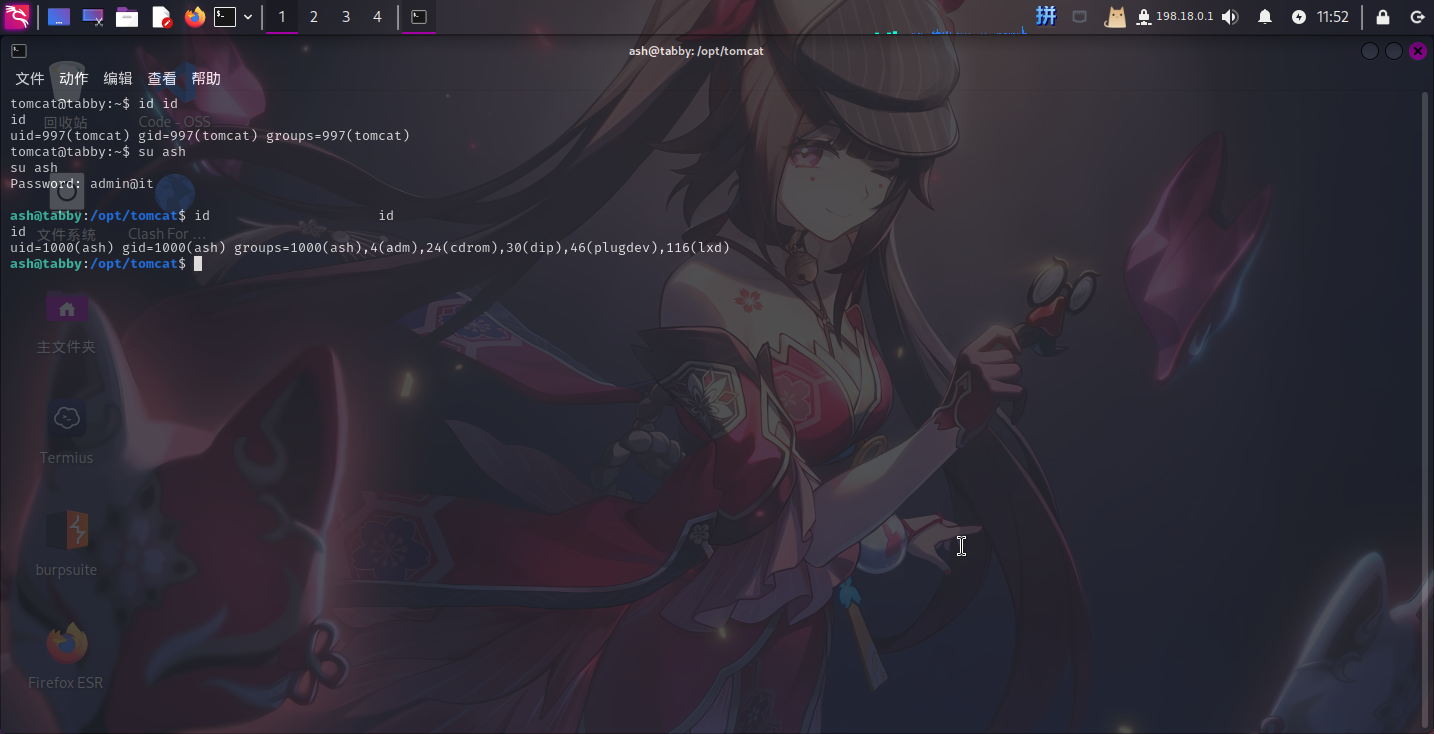
Task: Switch to workspace 3
Action: 346,17
